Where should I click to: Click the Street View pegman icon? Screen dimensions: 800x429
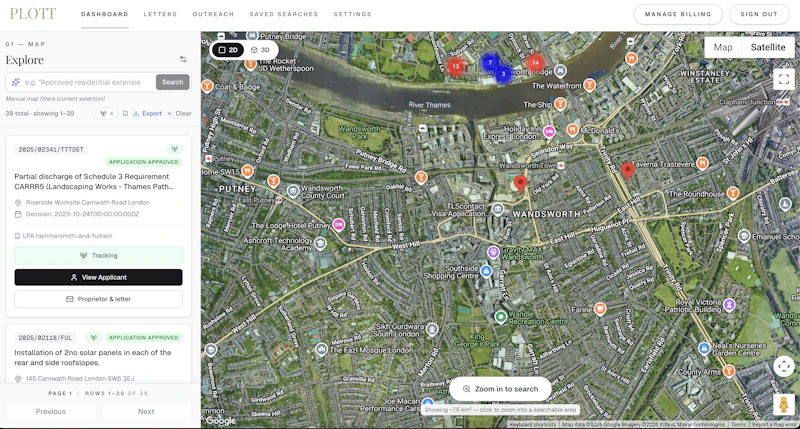(x=784, y=405)
